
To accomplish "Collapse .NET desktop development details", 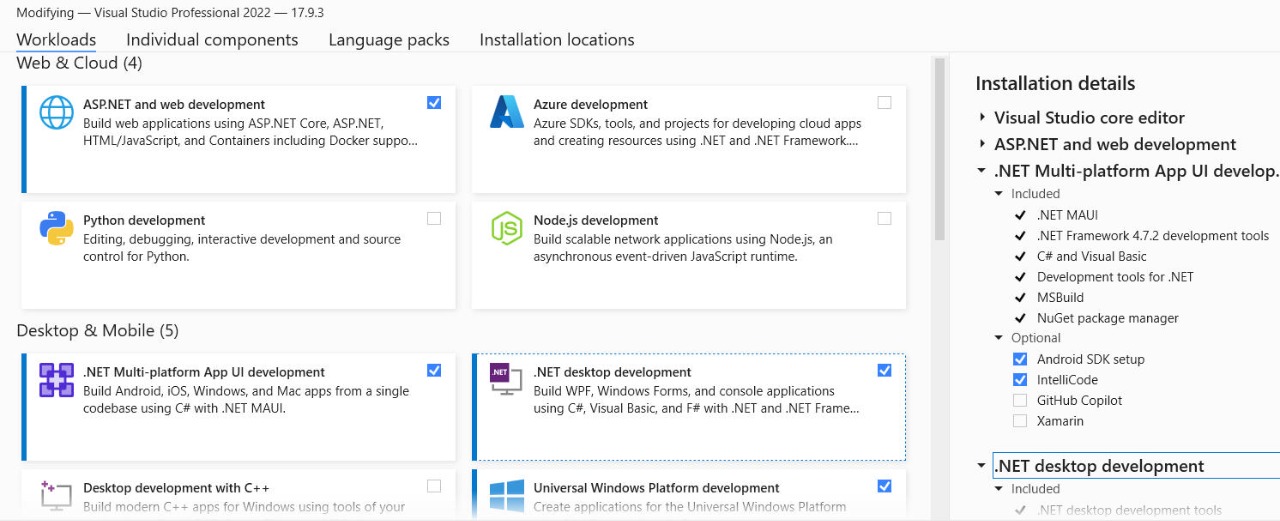I will pyautogui.click(x=982, y=466).
